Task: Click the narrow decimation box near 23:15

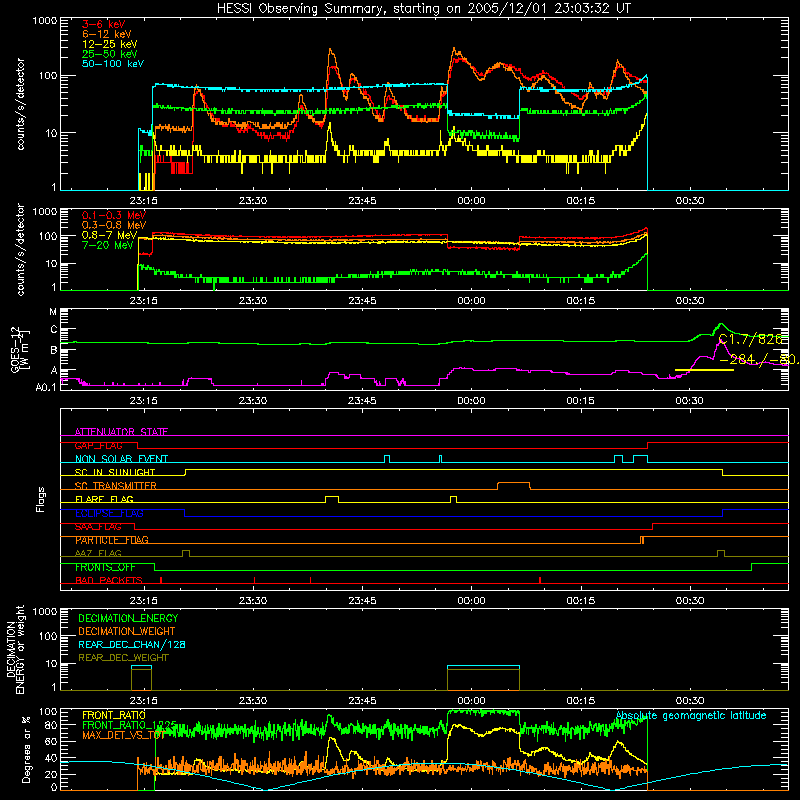Action: [x=141, y=678]
